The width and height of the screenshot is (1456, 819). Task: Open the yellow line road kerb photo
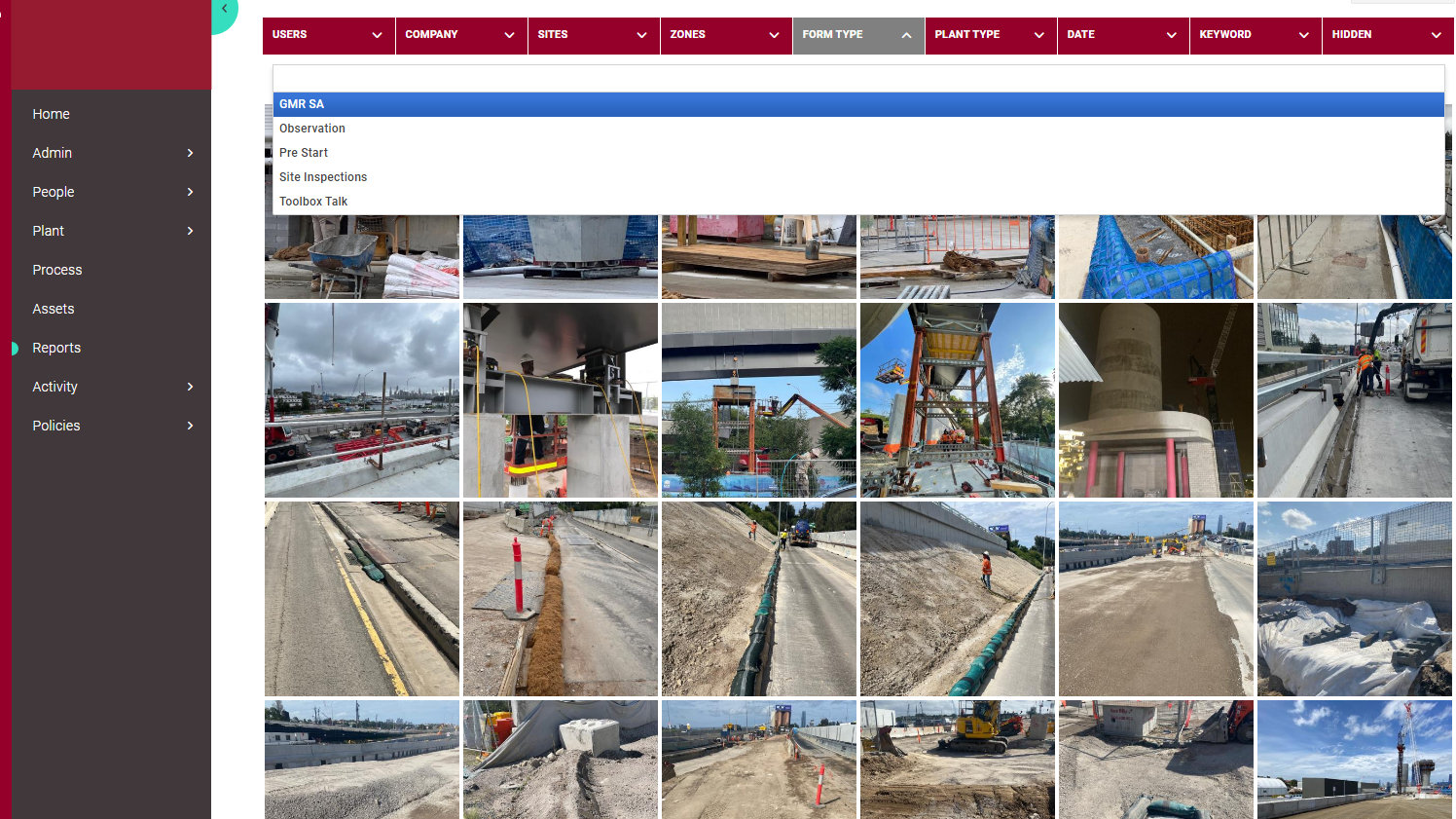(x=362, y=599)
